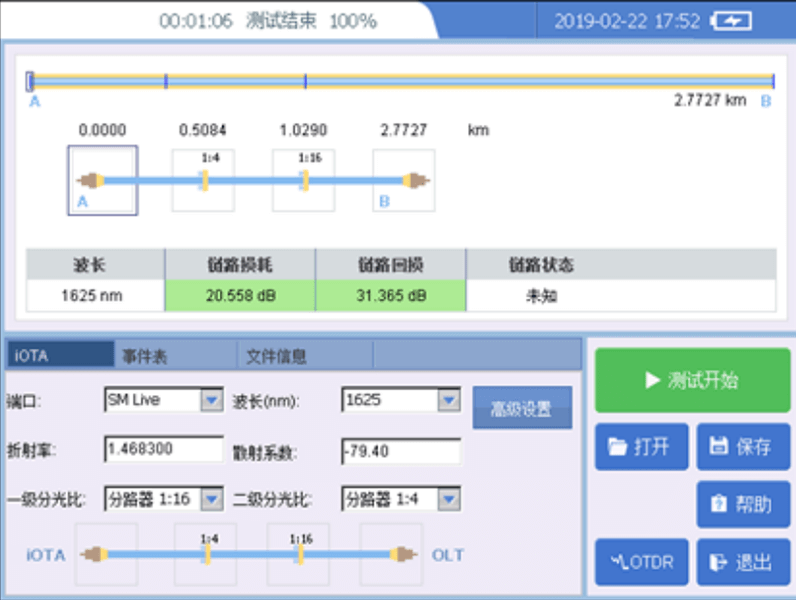The width and height of the screenshot is (796, 600).
Task: Switch to the 文件信息 tab
Action: coord(275,355)
